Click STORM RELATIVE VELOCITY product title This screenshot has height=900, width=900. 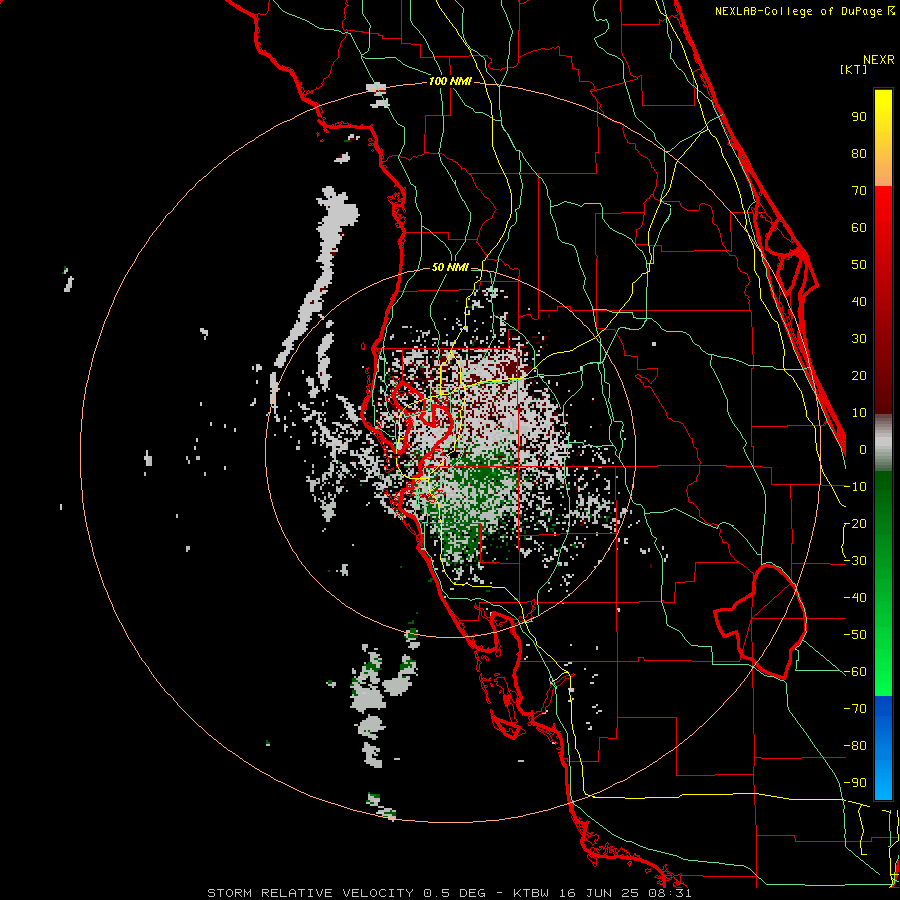coord(310,893)
